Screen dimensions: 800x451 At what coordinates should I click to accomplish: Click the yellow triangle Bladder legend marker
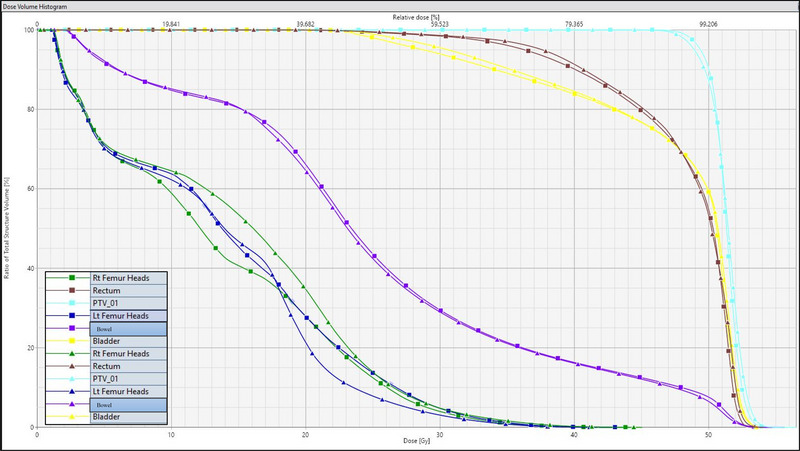click(x=72, y=417)
